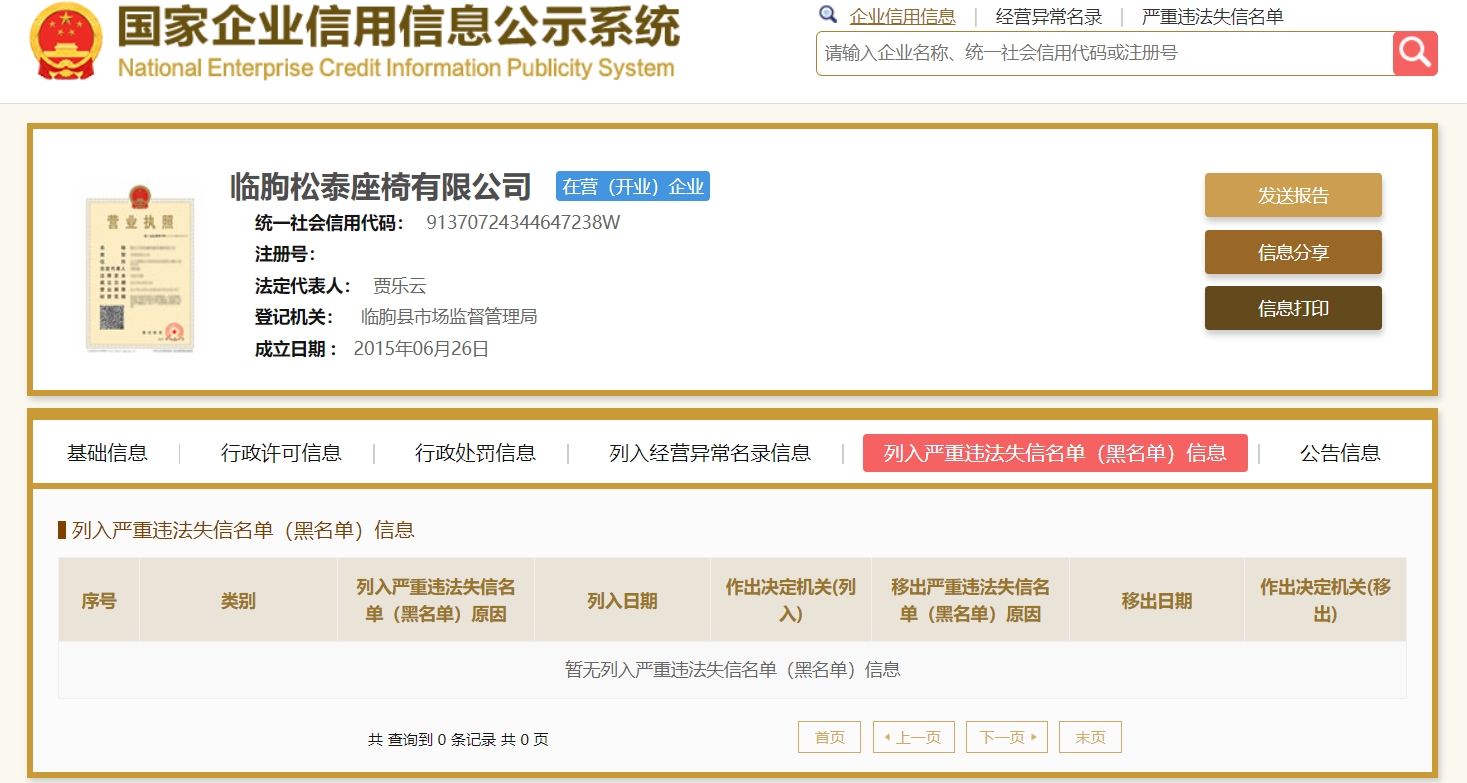
Task: Click the 作出决定机关(移出) column header
Action: point(1325,600)
